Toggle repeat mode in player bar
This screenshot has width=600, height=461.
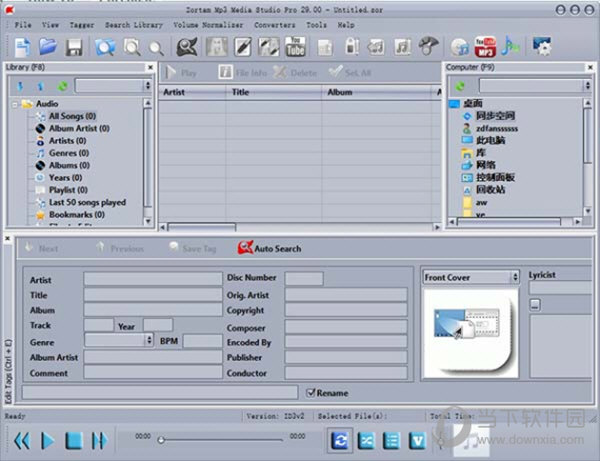[341, 438]
